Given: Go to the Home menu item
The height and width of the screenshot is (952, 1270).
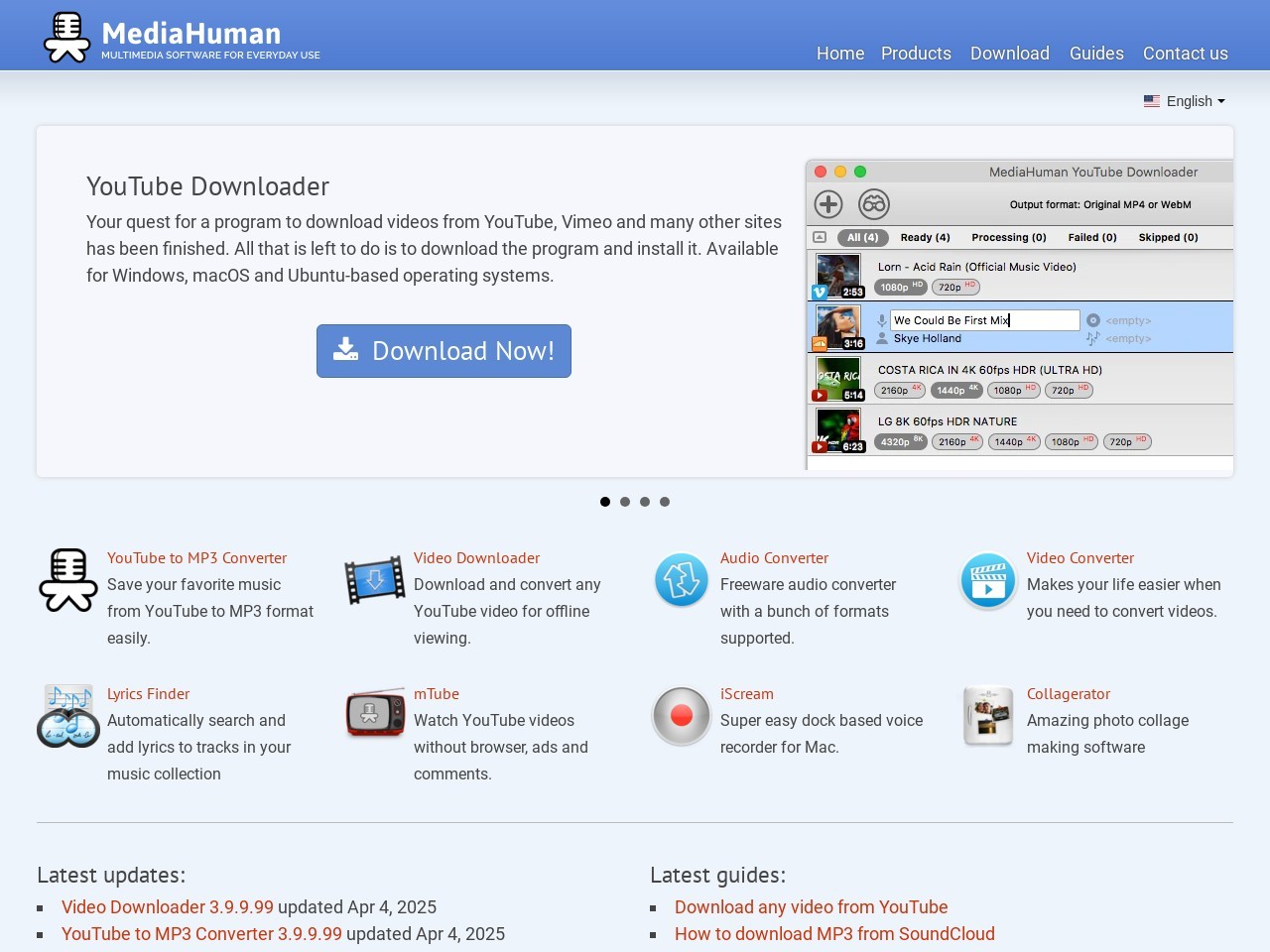Looking at the screenshot, I should (840, 54).
